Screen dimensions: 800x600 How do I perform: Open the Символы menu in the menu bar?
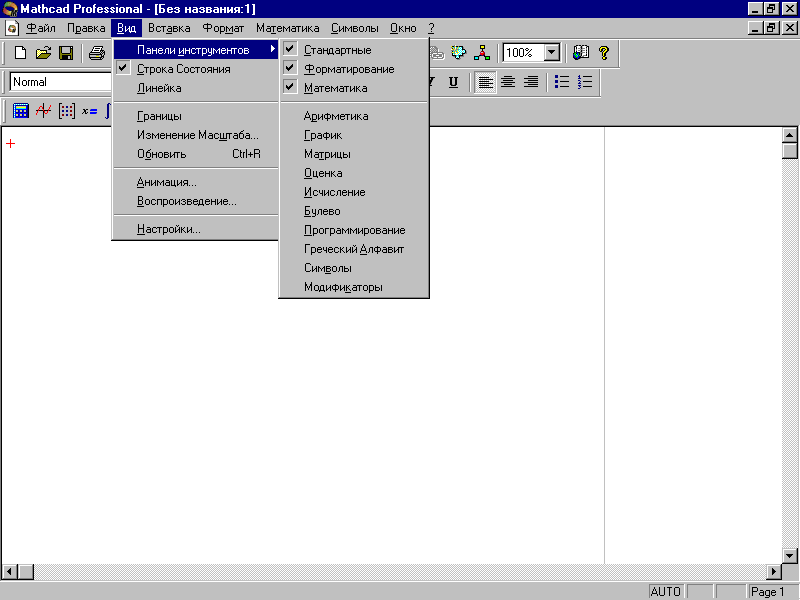[x=355, y=28]
